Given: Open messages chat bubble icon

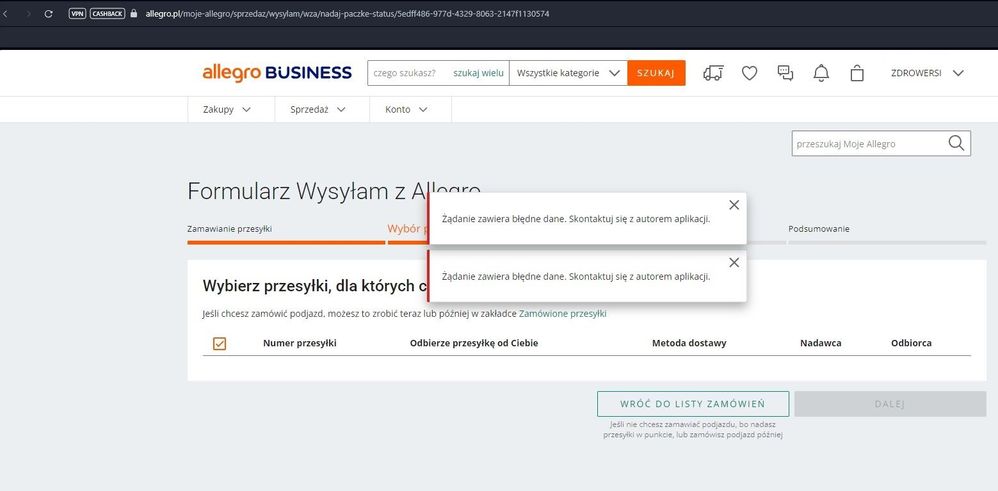Looking at the screenshot, I should click(x=785, y=73).
